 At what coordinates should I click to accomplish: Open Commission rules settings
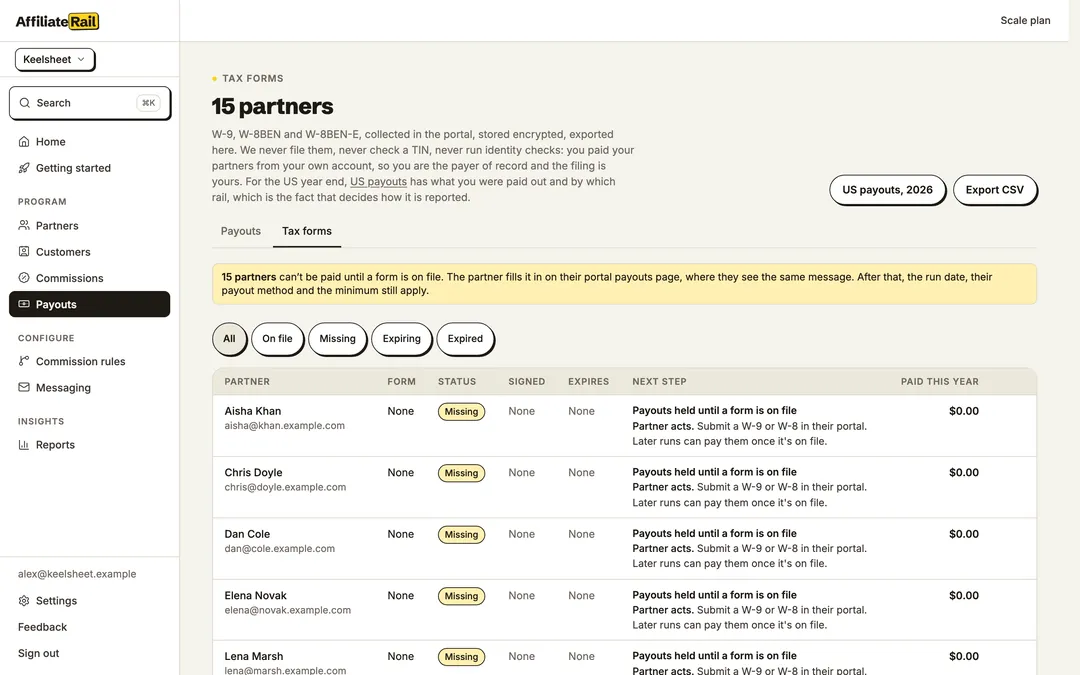pyautogui.click(x=90, y=361)
